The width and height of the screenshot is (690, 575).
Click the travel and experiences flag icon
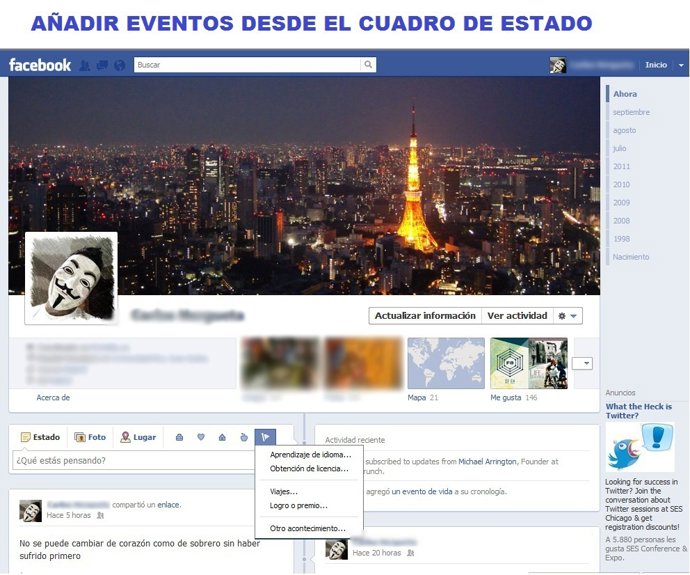pos(265,437)
